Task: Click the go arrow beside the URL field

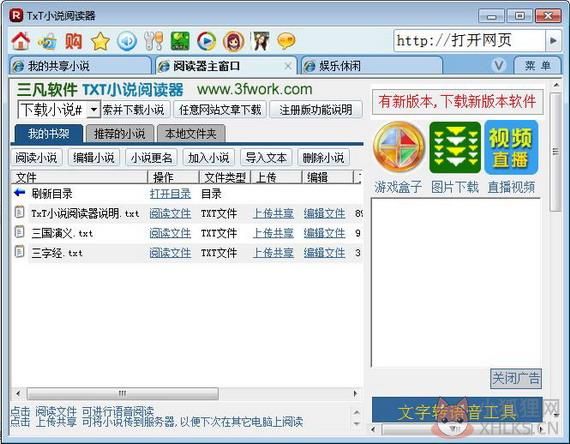Action: (553, 40)
